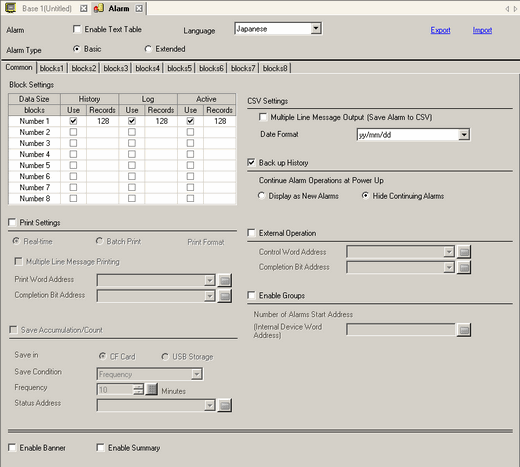The image size is (520, 467).
Task: Click the address browse icon for Print Word Address
Action: [225, 280]
